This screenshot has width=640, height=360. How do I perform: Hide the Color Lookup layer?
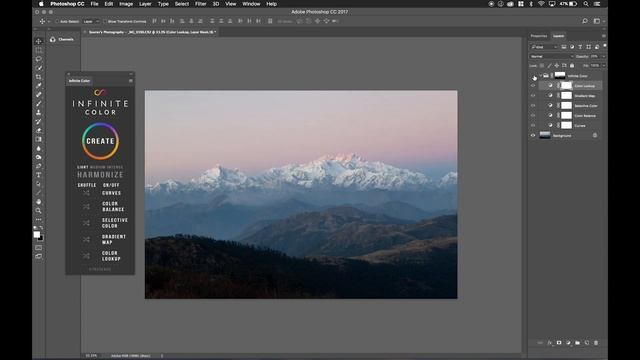[533, 86]
